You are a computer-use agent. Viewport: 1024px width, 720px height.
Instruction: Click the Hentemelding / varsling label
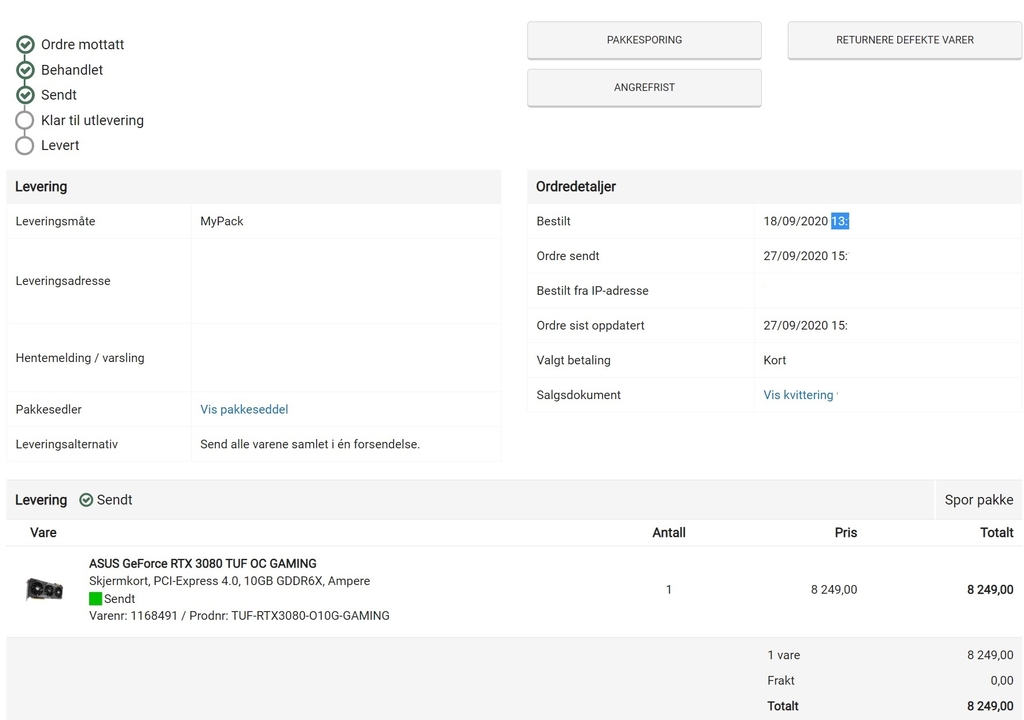pos(80,358)
